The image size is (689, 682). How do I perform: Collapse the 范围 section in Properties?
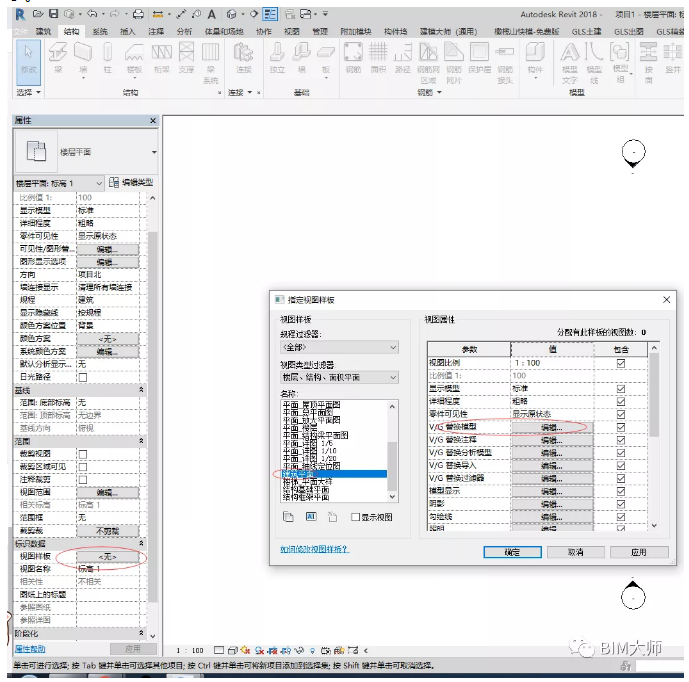tap(141, 441)
